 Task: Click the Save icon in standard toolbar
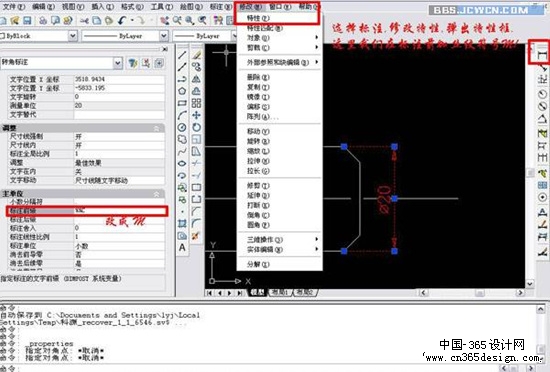(x=27, y=20)
